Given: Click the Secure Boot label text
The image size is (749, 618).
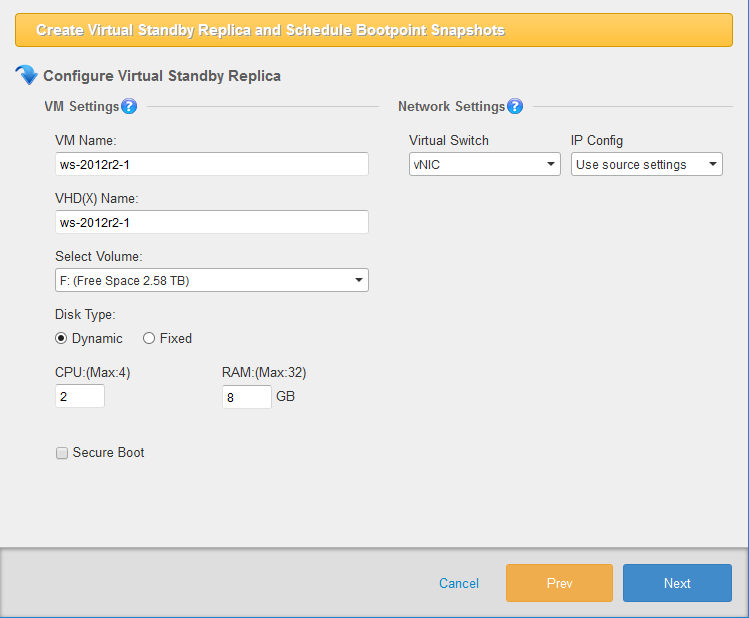Looking at the screenshot, I should [108, 453].
